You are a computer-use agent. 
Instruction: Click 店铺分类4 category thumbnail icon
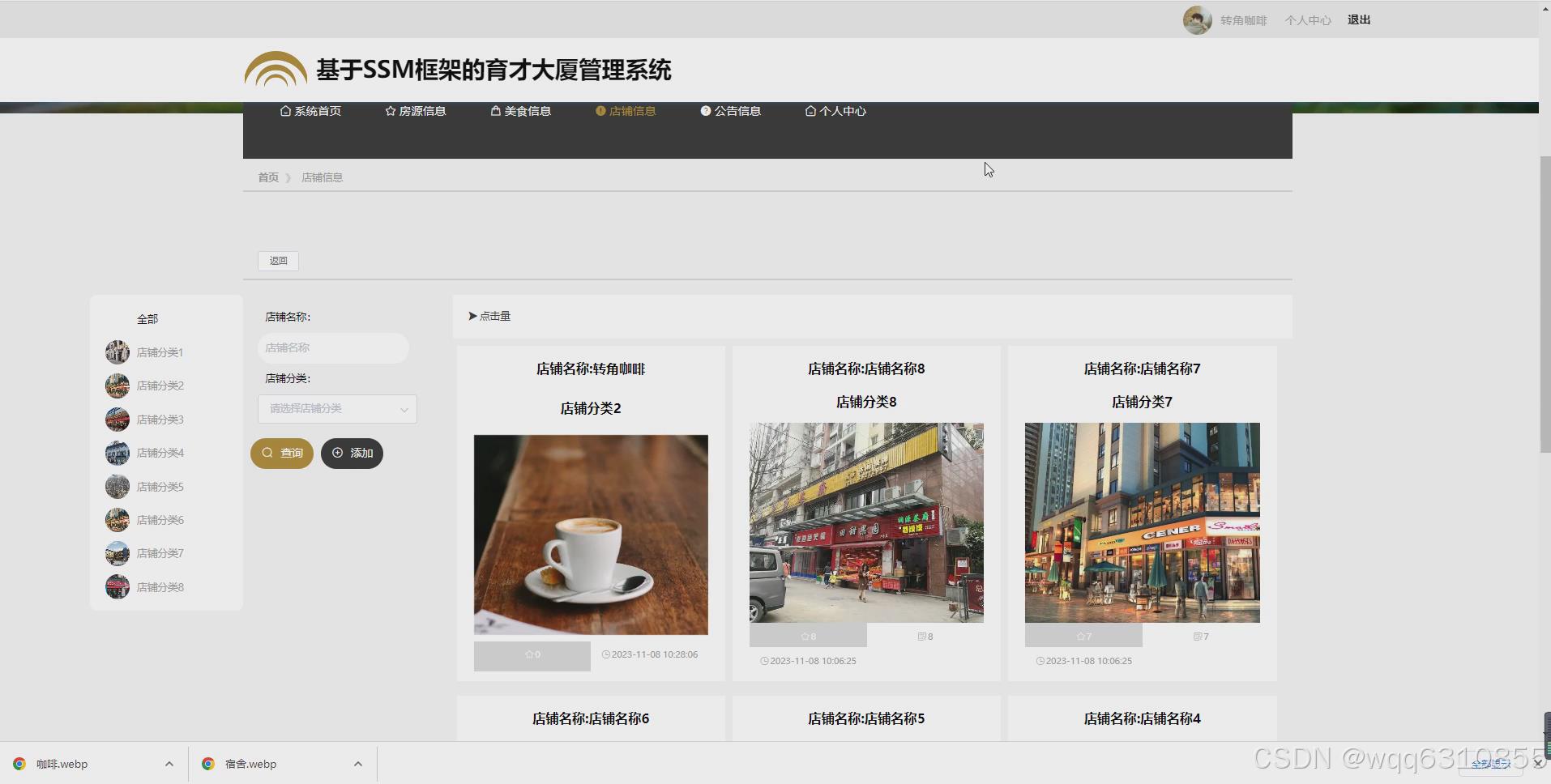[x=117, y=453]
